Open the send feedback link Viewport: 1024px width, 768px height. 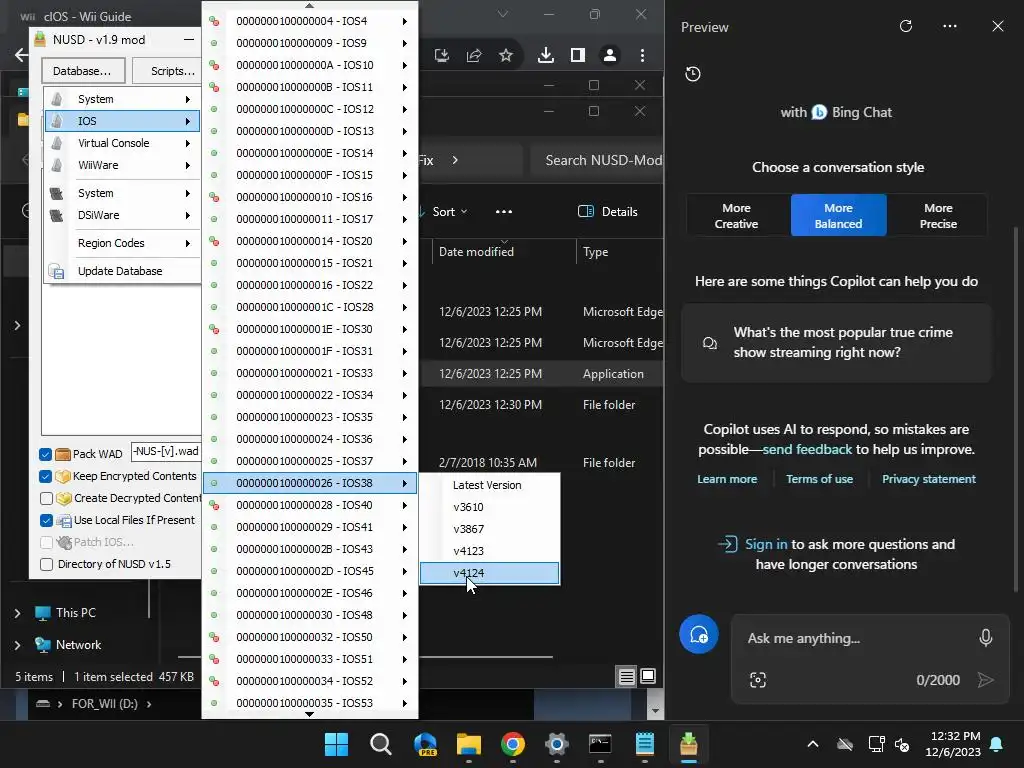[807, 449]
